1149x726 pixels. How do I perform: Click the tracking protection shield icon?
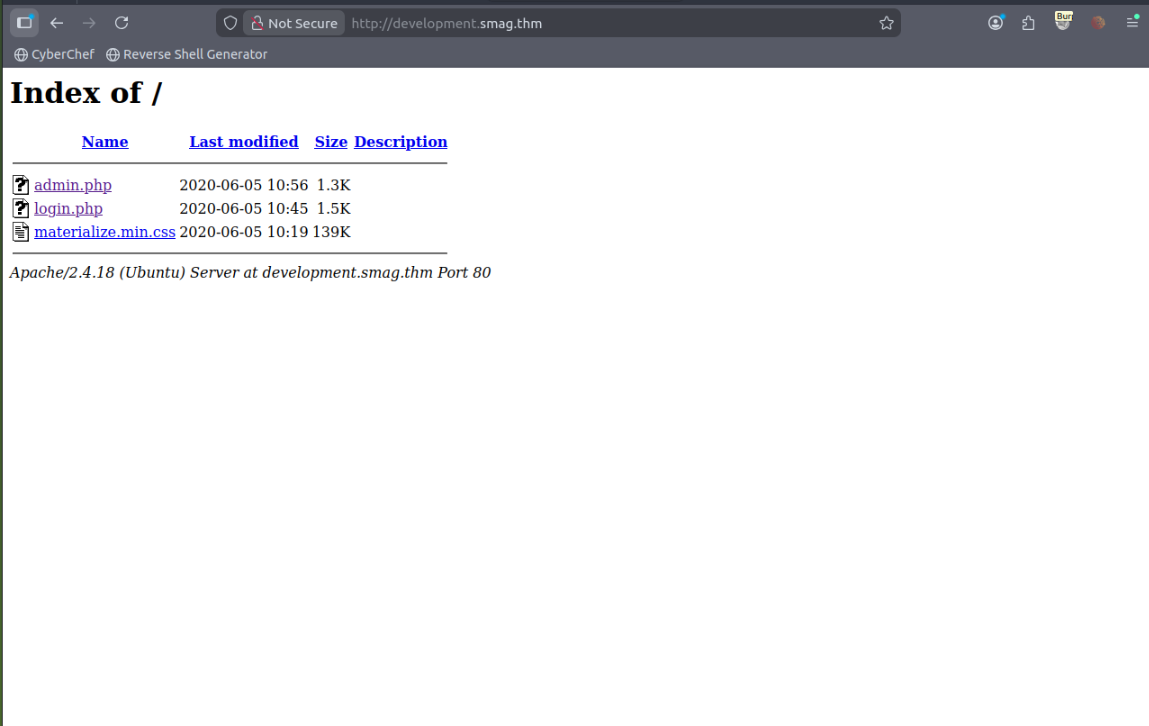click(x=230, y=23)
